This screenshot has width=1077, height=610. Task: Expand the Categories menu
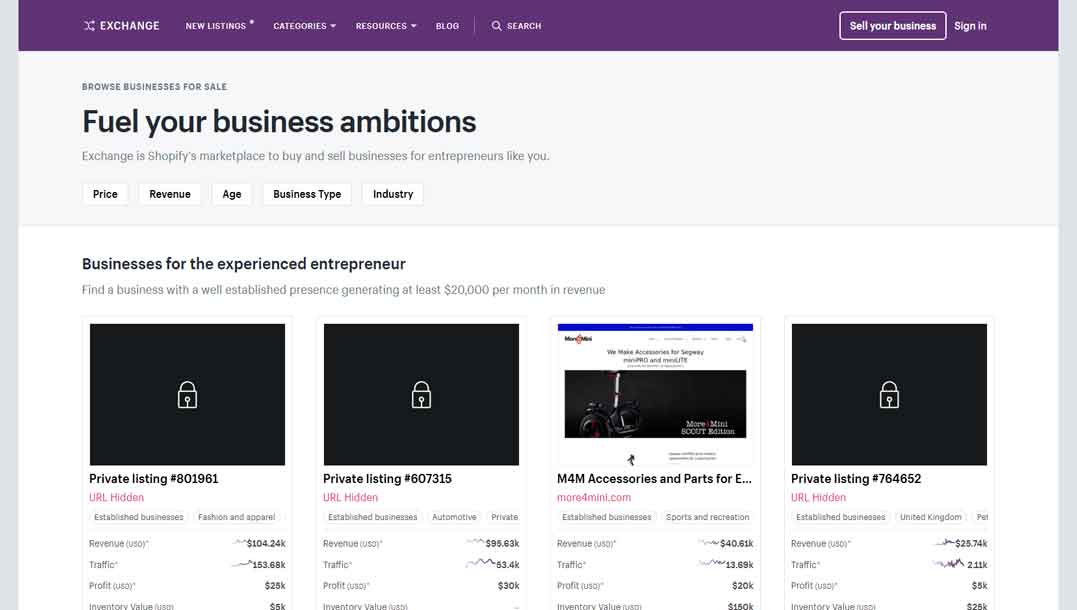[304, 26]
